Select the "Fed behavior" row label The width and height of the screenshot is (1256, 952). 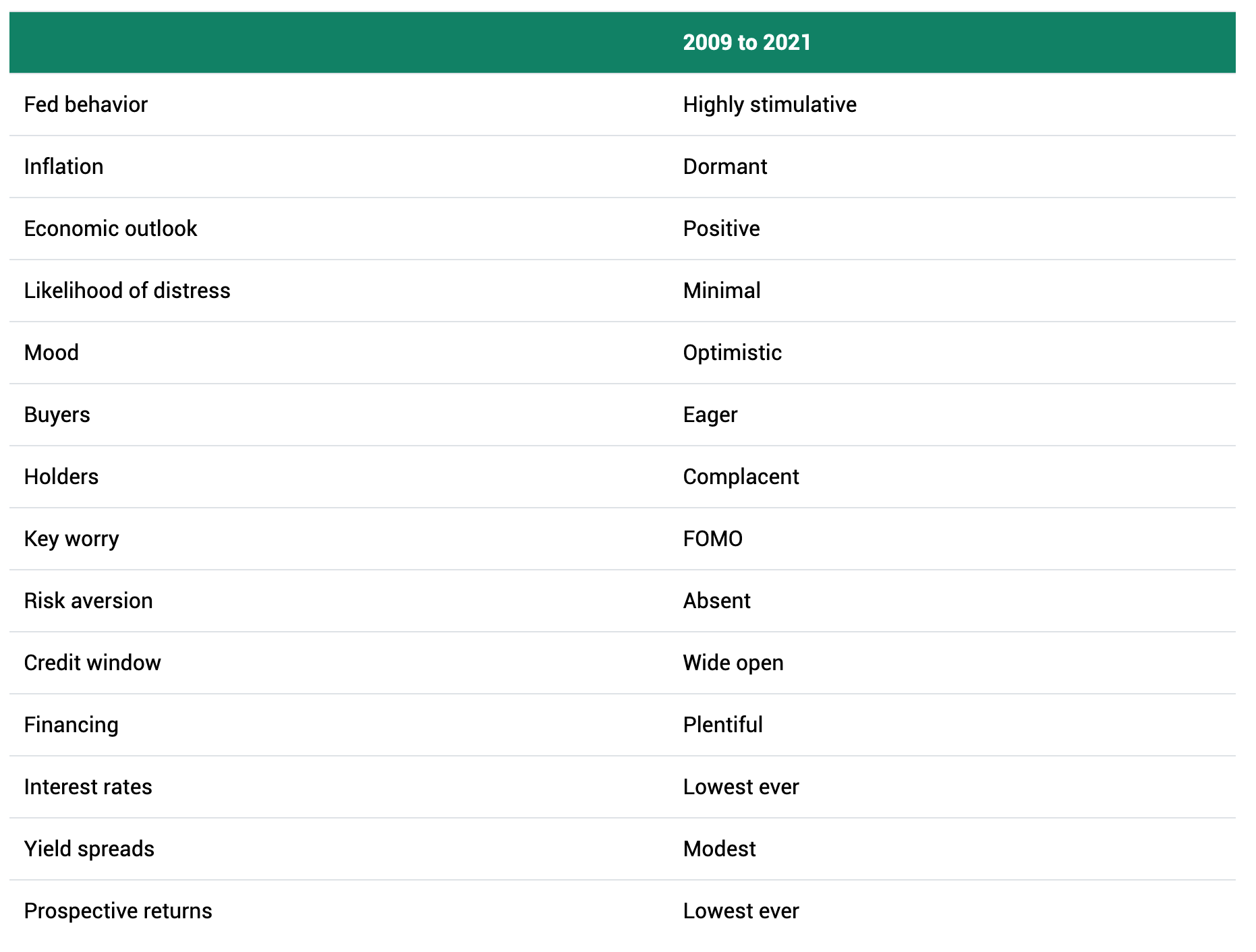tap(86, 105)
